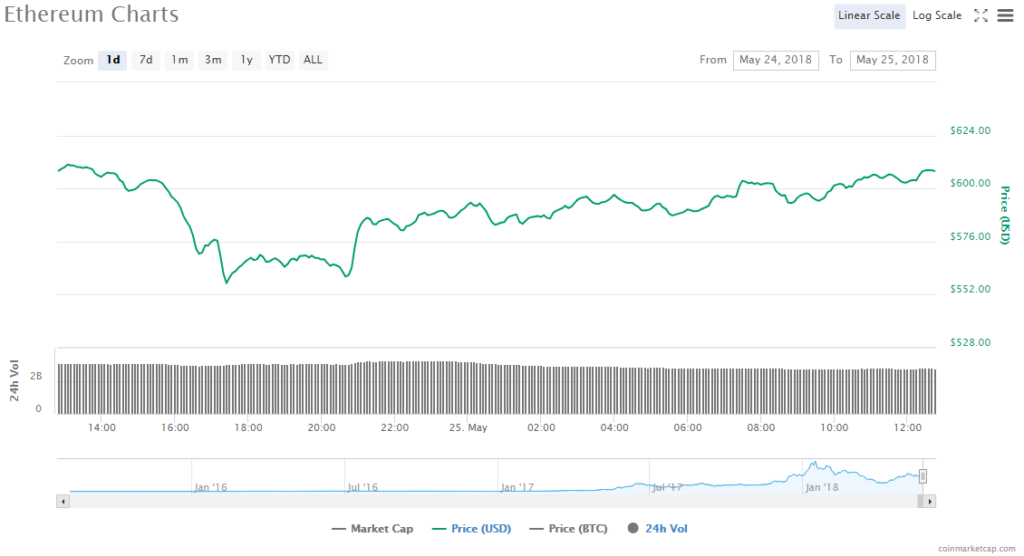
Task: Set zoom to 1m
Action: 179,60
